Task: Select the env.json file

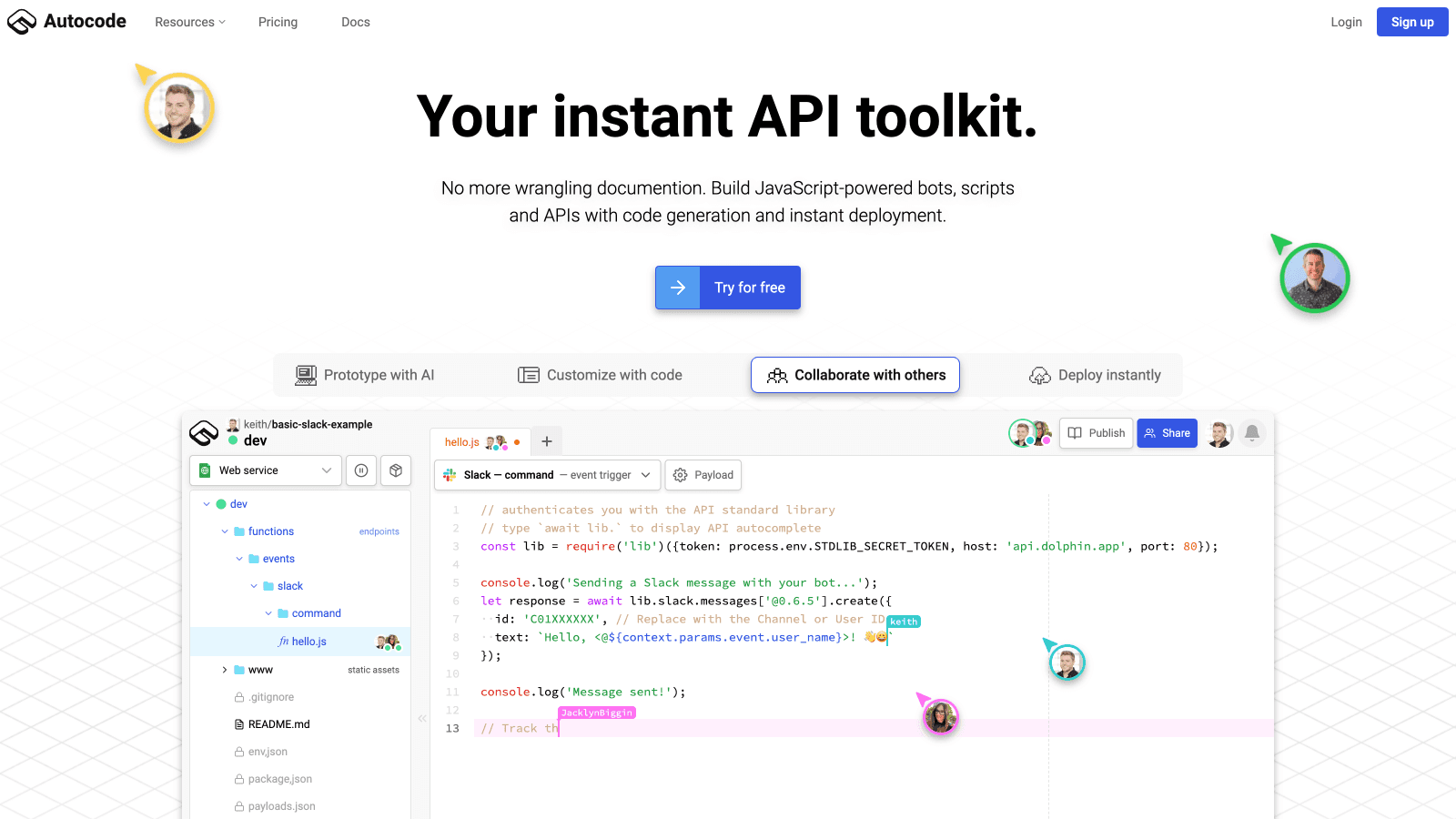Action: click(261, 752)
